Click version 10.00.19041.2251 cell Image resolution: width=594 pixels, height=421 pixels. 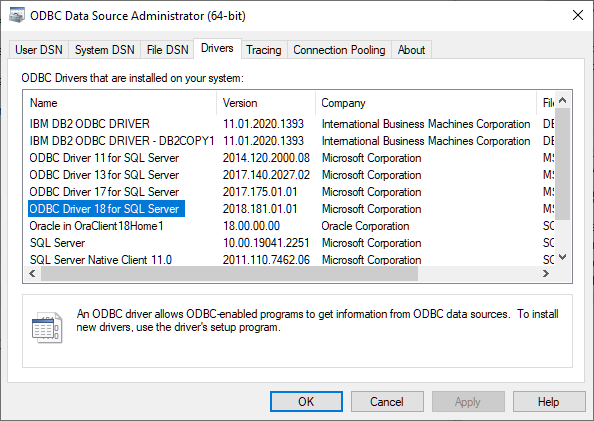(x=266, y=243)
